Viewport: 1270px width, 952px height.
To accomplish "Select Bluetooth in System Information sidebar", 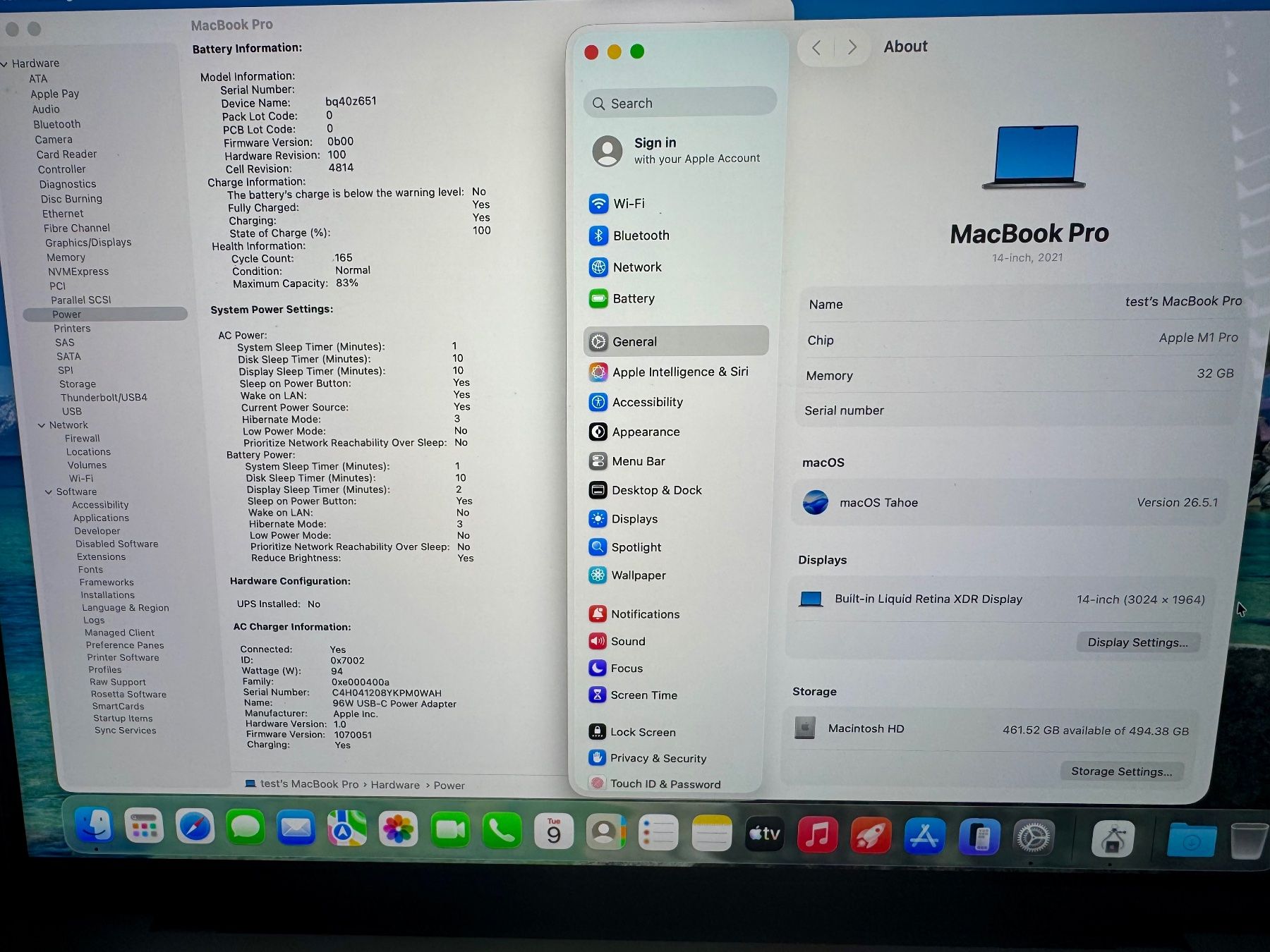I will 57,124.
